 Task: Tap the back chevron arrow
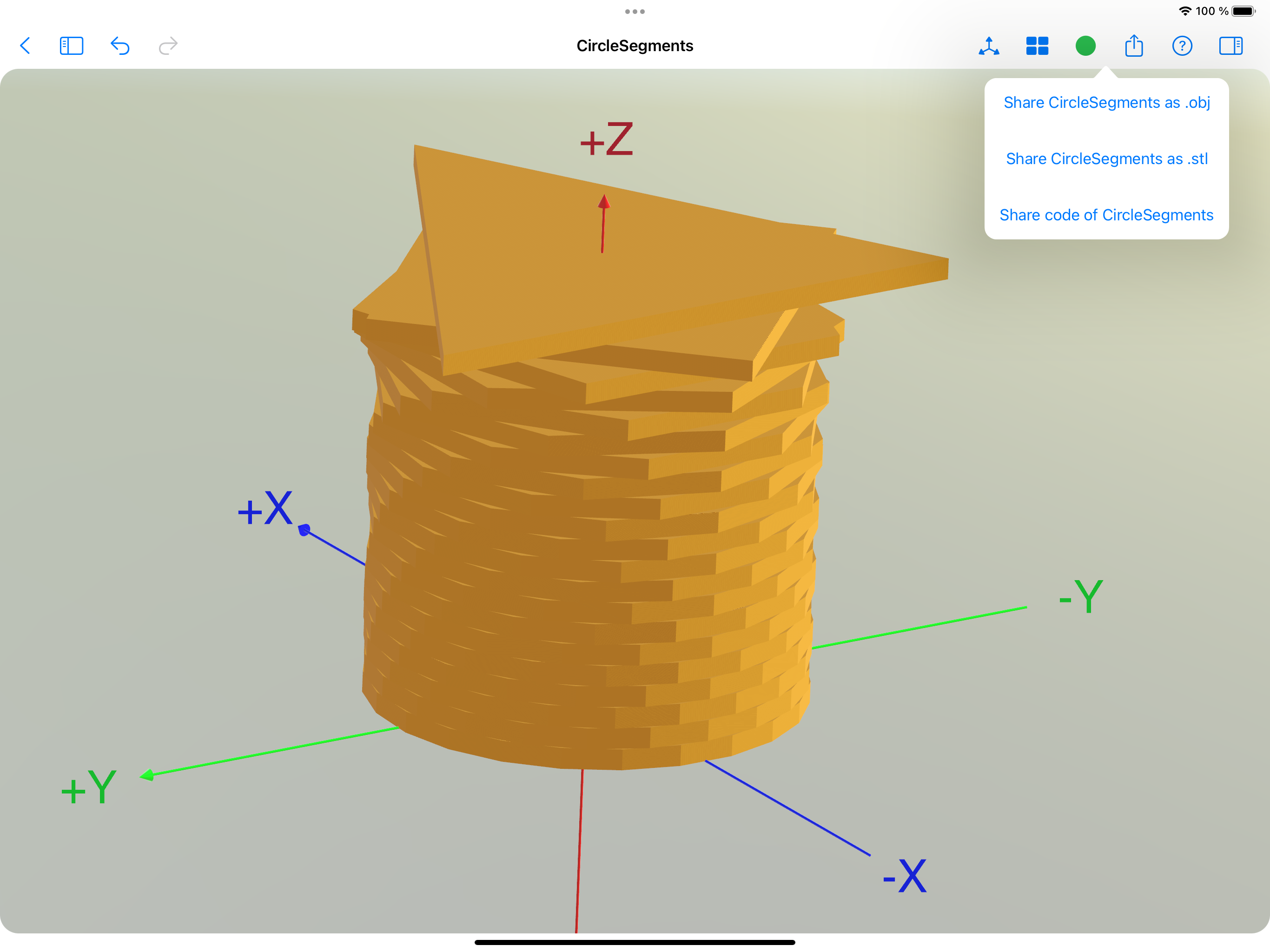point(25,46)
